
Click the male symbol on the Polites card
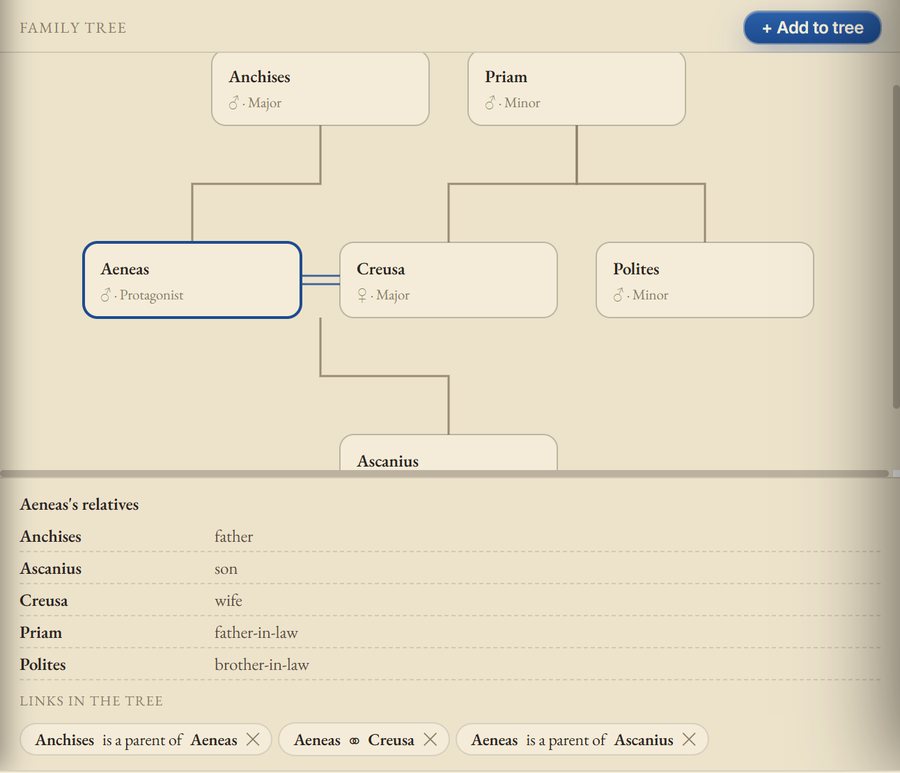click(x=618, y=295)
